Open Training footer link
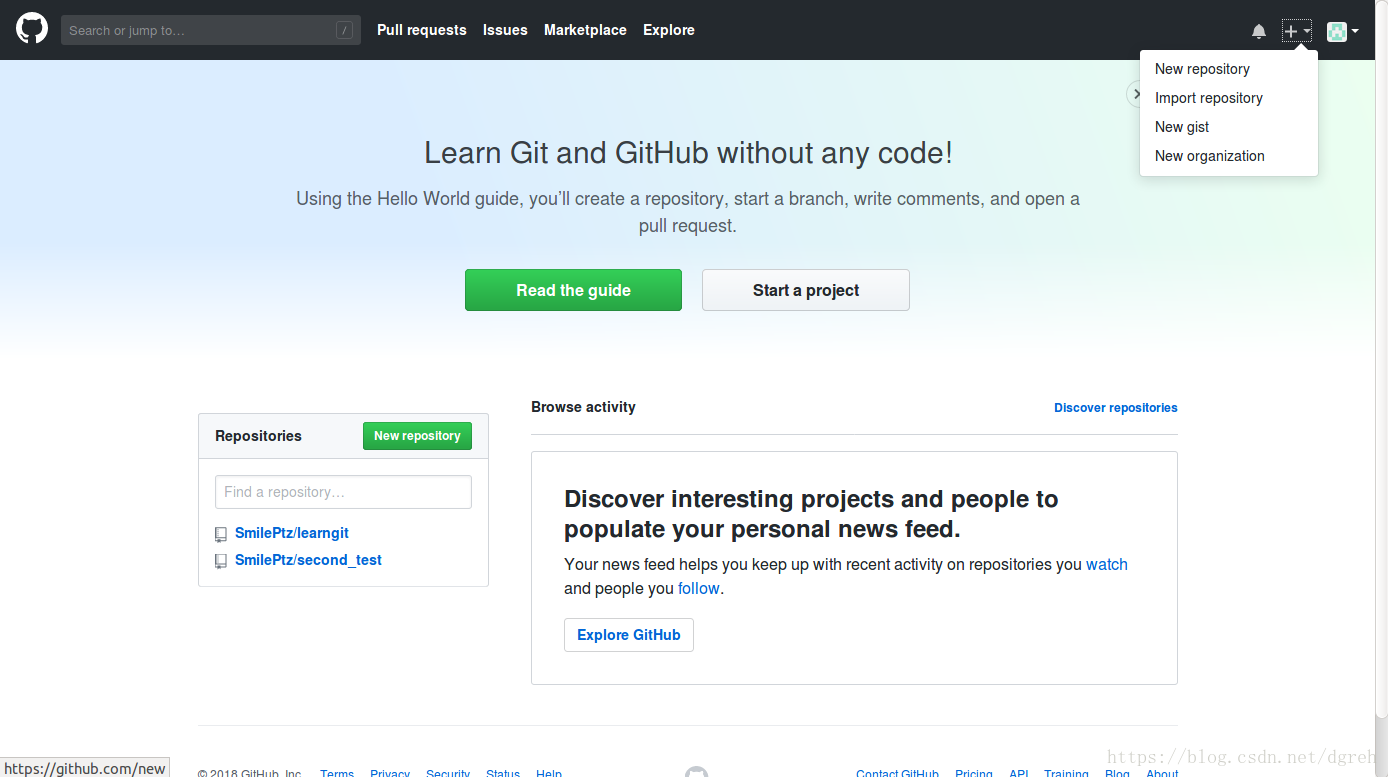The image size is (1388, 777). (1066, 773)
